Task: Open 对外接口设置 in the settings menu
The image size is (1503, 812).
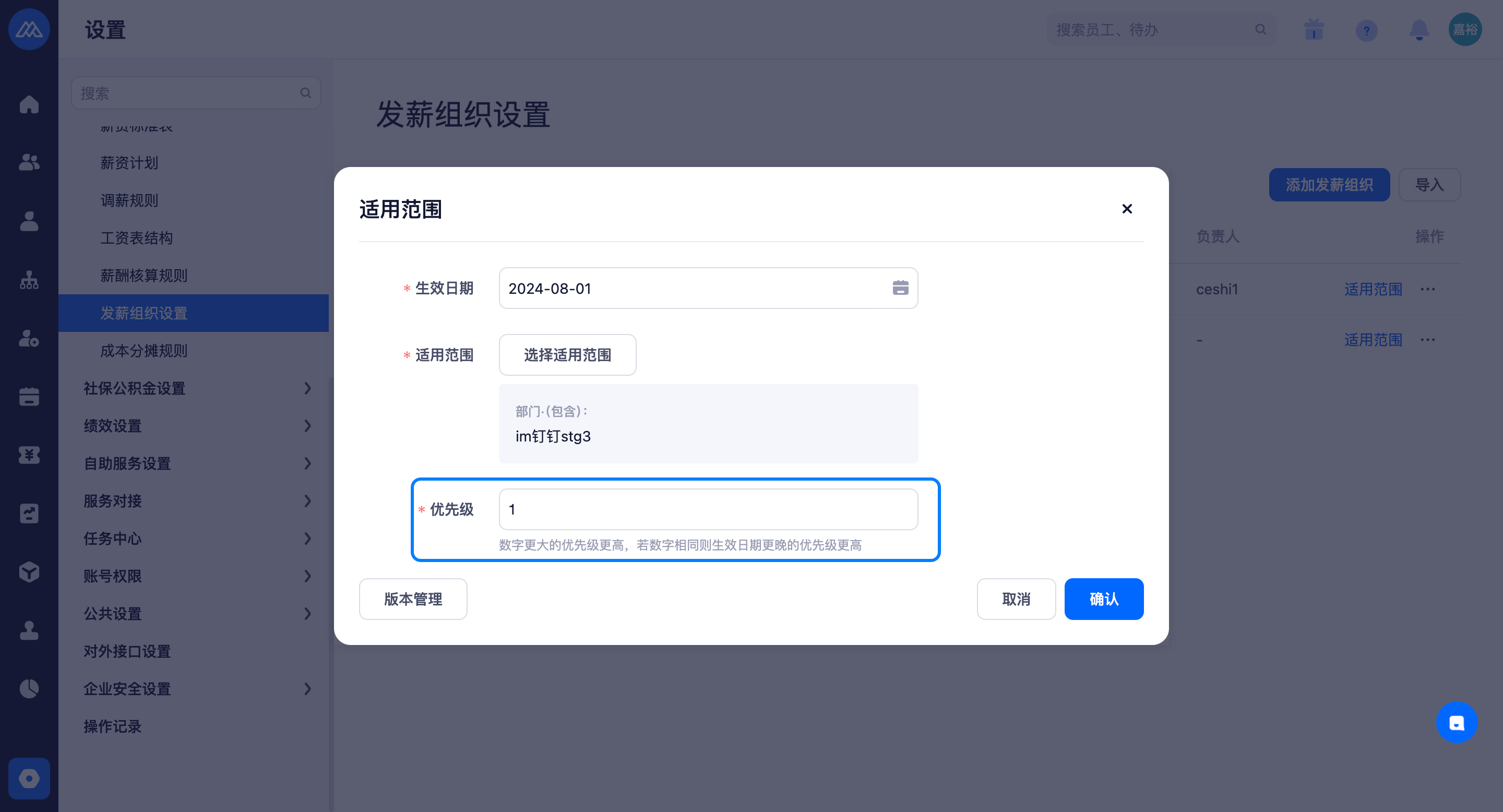Action: (127, 651)
